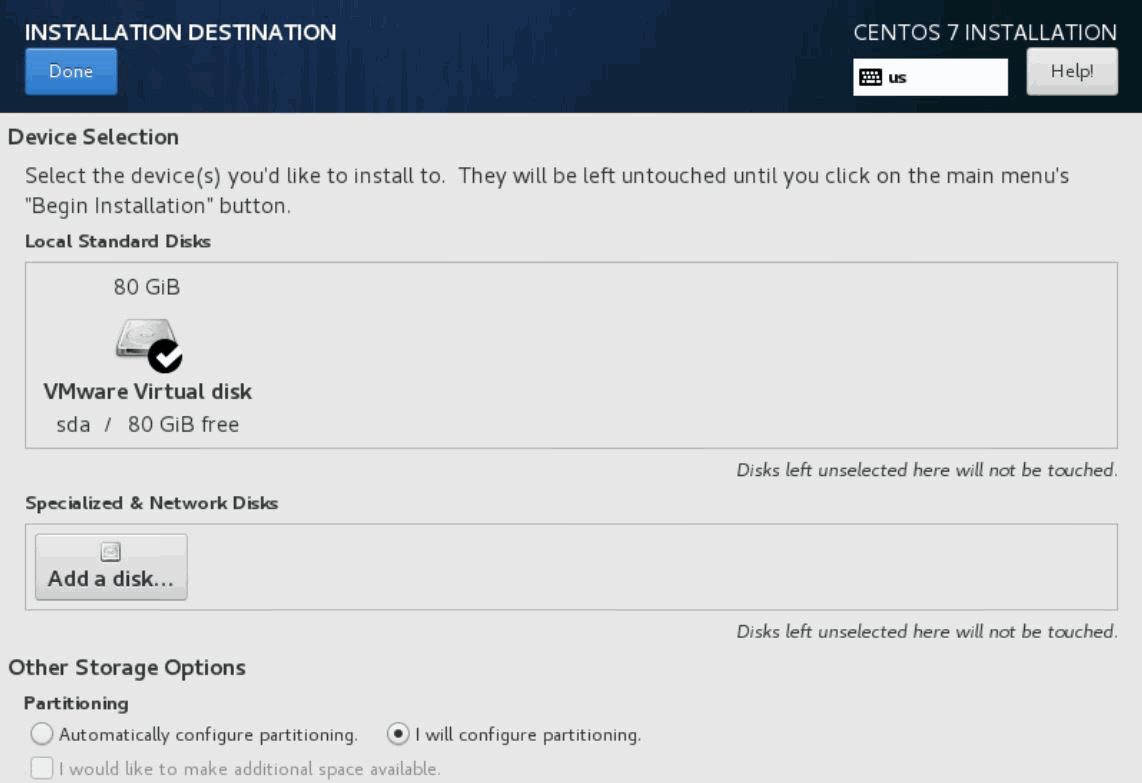Click the additional space available label text

[x=249, y=769]
